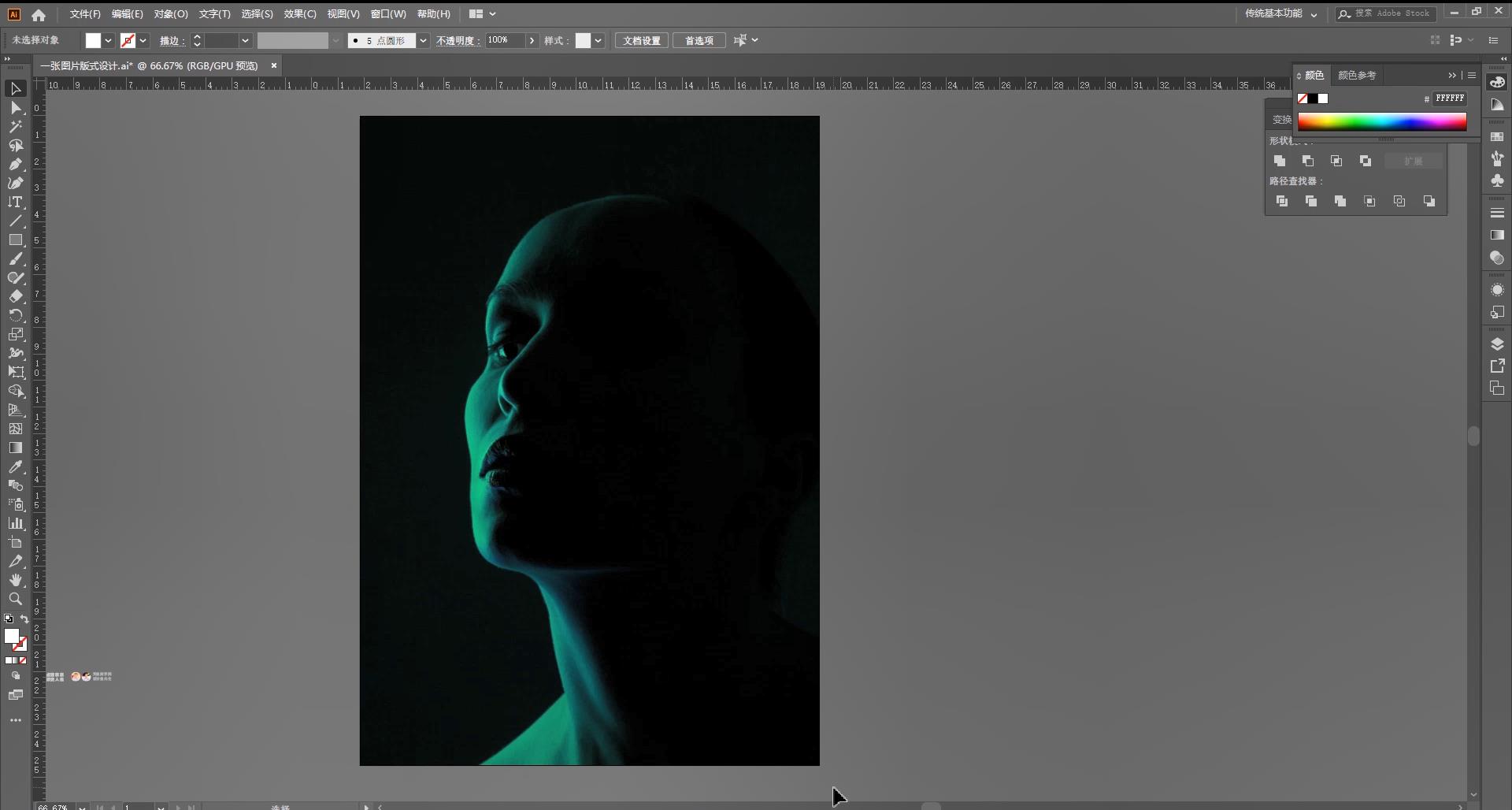Click the Unite shape mode icon
Image resolution: width=1512 pixels, height=810 pixels.
1280,161
